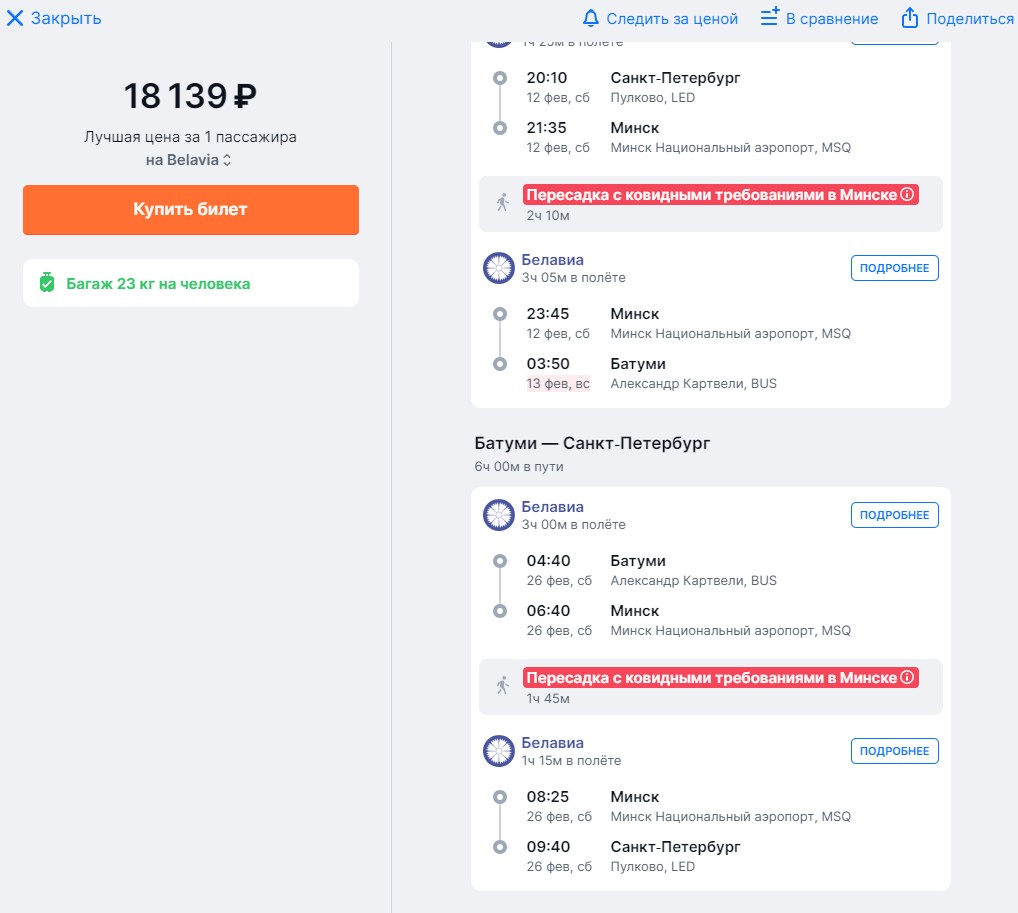This screenshot has width=1018, height=913.
Task: Open Подробнее for the 23:45 Minsk departure
Action: pyautogui.click(x=894, y=268)
